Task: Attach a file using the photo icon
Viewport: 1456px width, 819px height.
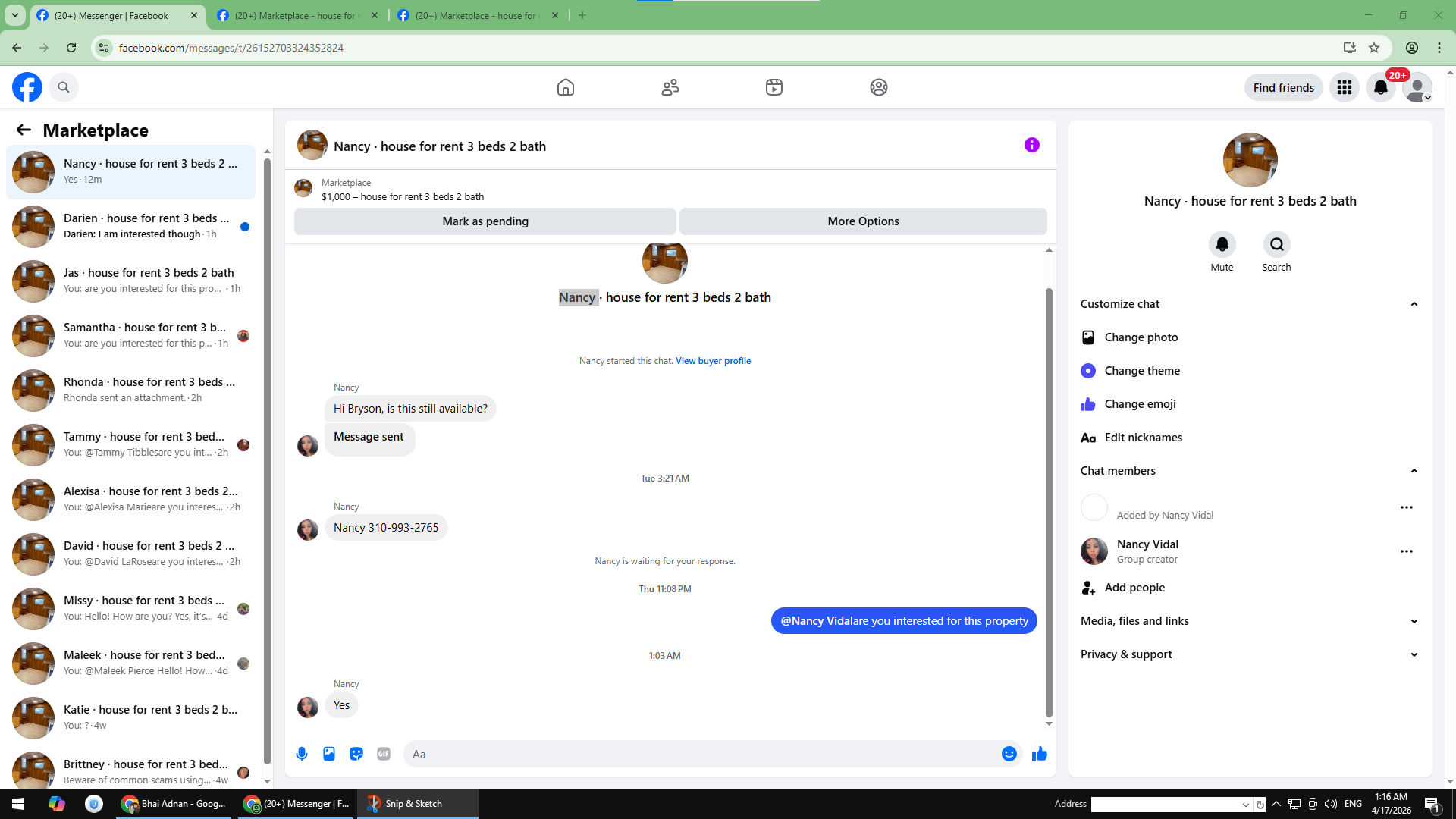Action: click(x=329, y=754)
